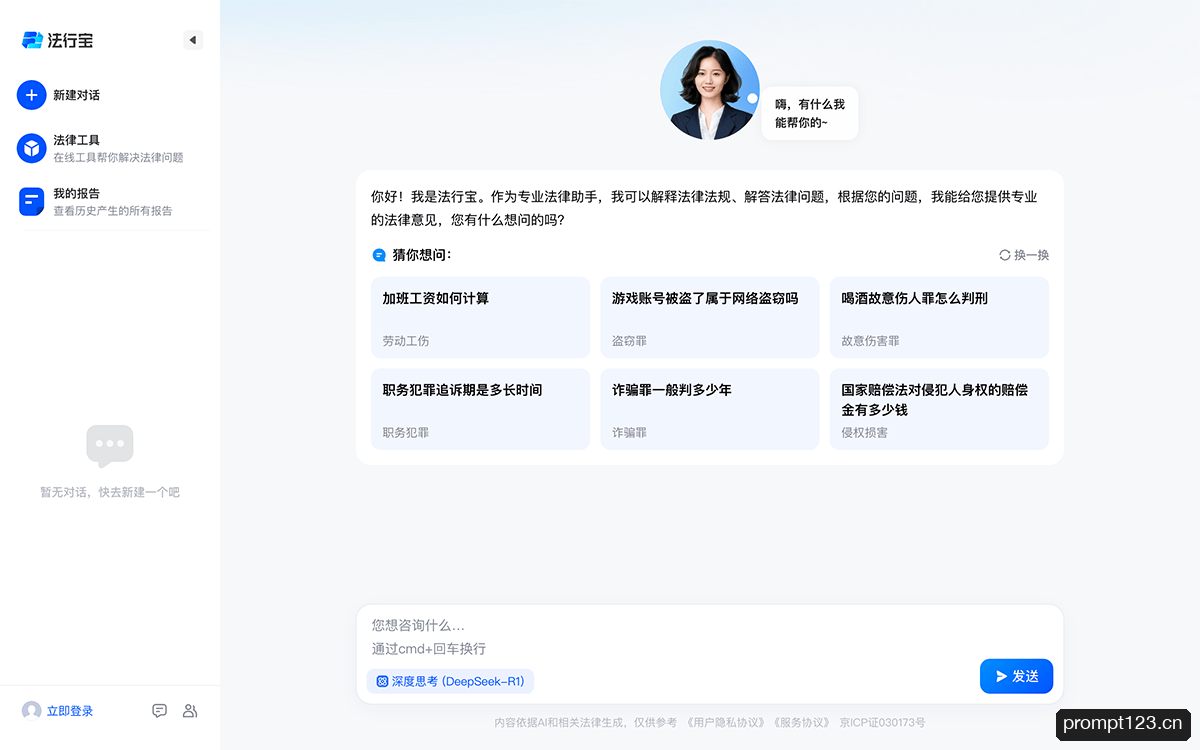Open the 《服务协议》 link

click(801, 722)
